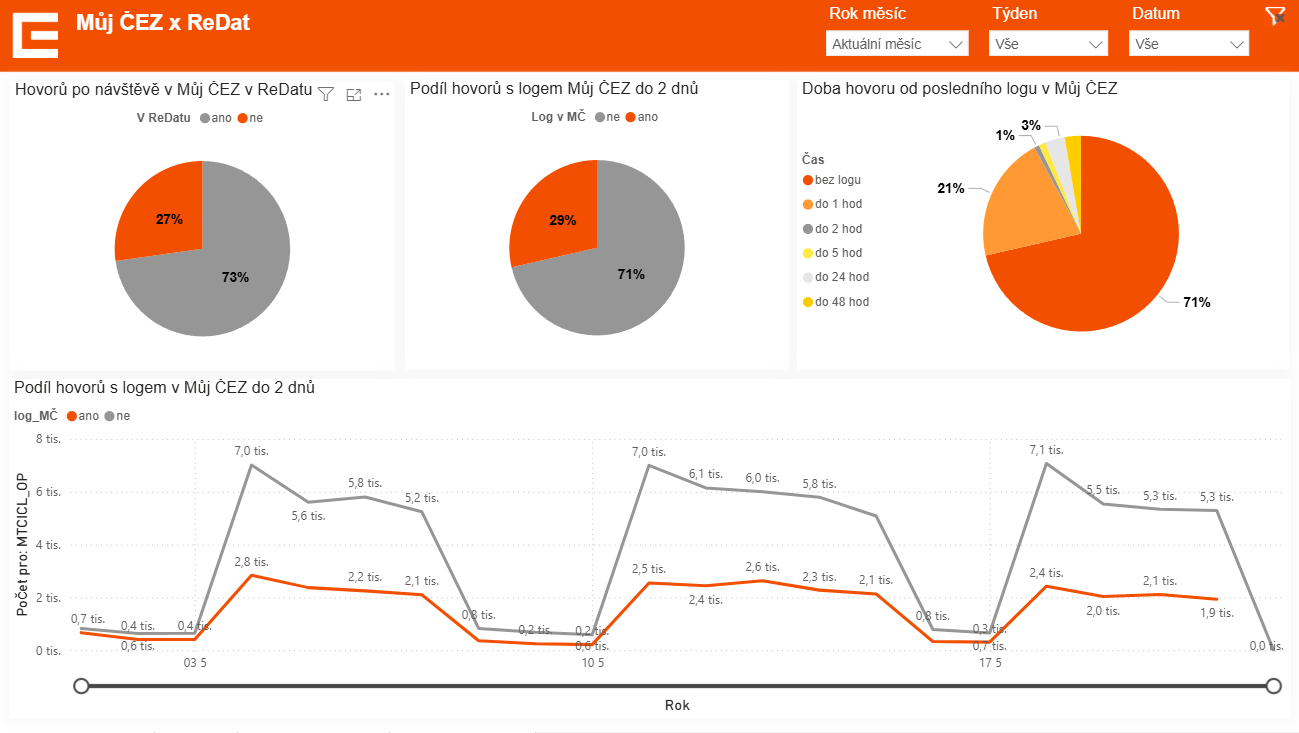The image size is (1299, 733).
Task: Click the title 'Hovorů po návštěvě v Můj ČEZ v ReDatu'
Action: coord(163,90)
